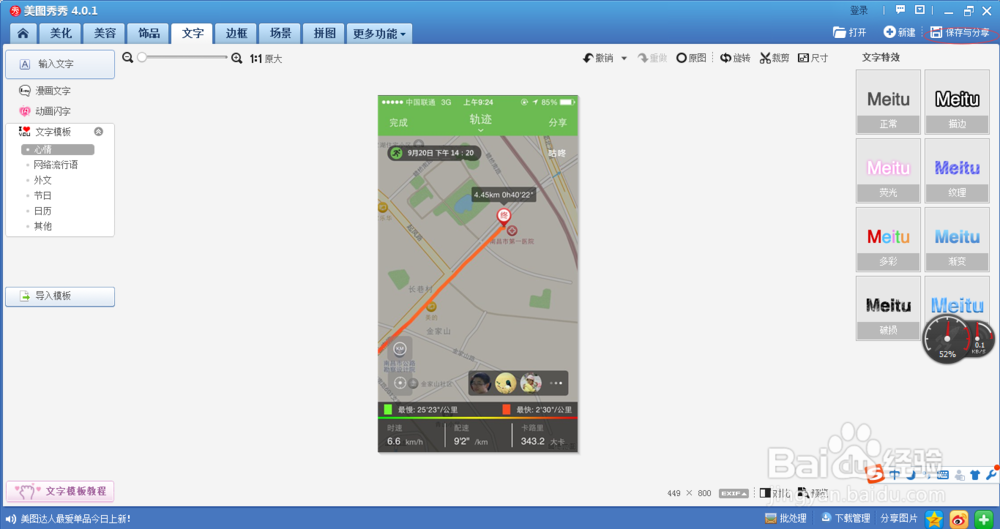
Task: Collapse the 文字模板 section arrow
Action: click(98, 131)
